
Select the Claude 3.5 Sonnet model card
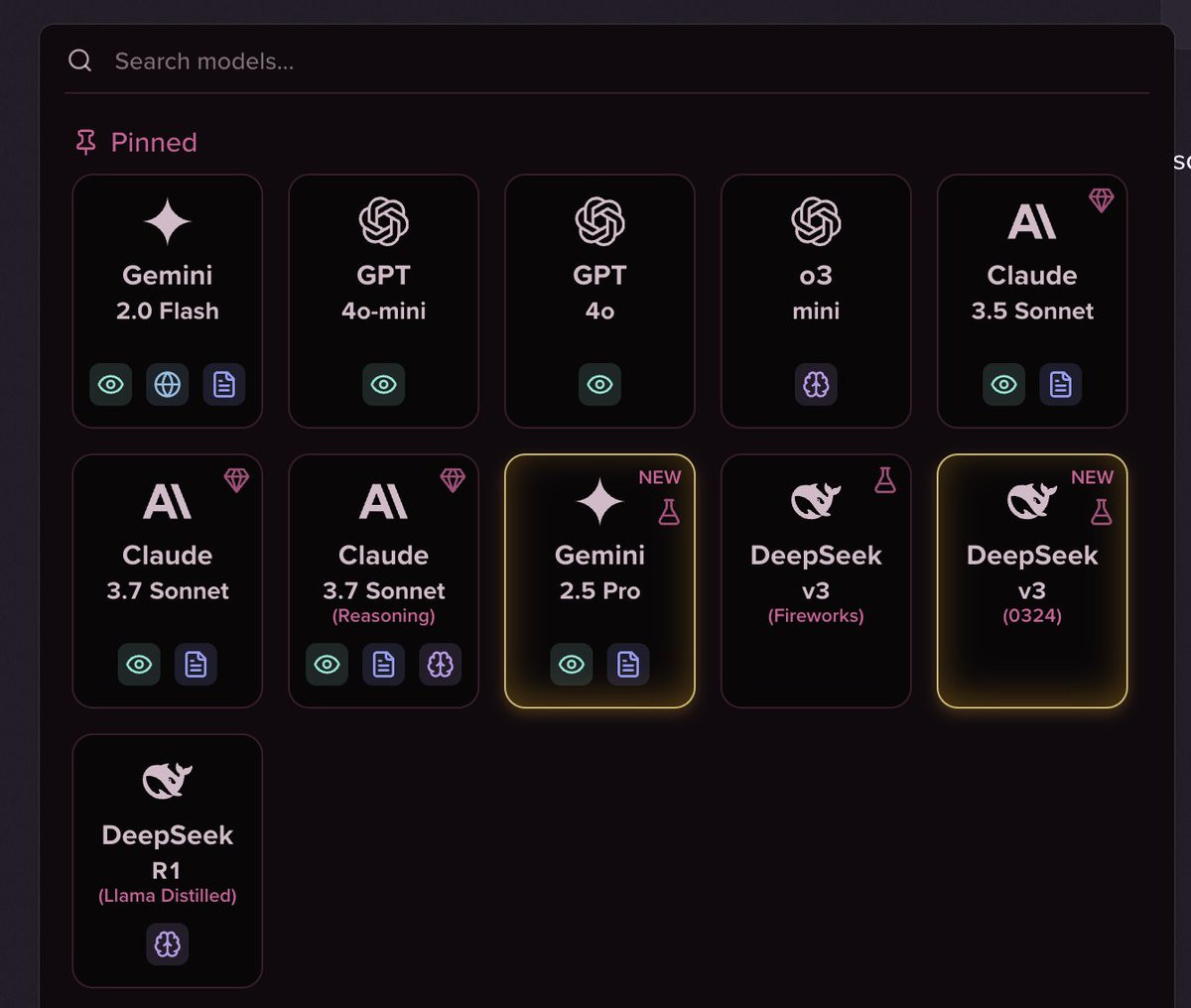(x=1032, y=301)
